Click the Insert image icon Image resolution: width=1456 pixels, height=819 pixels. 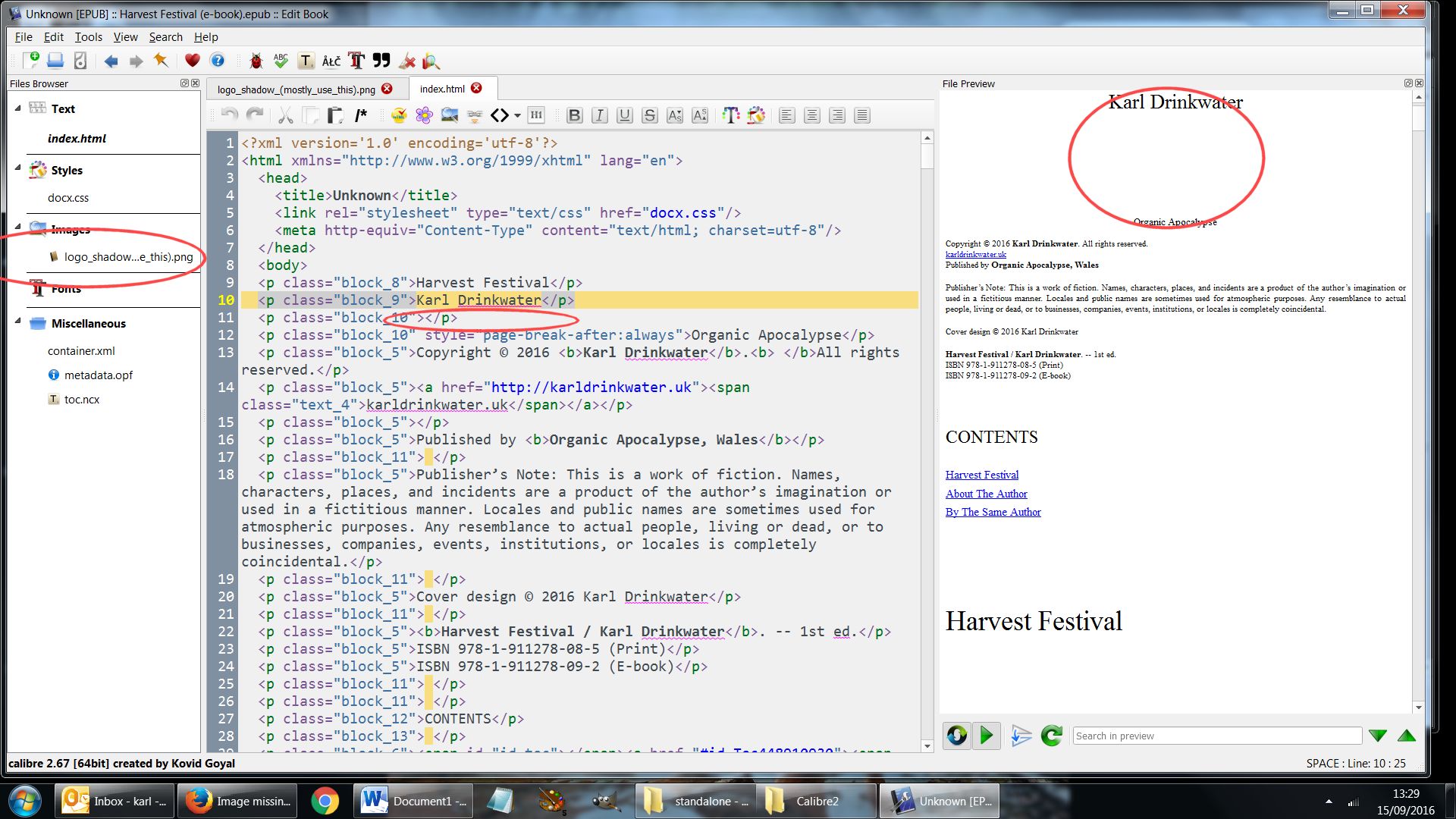(450, 115)
